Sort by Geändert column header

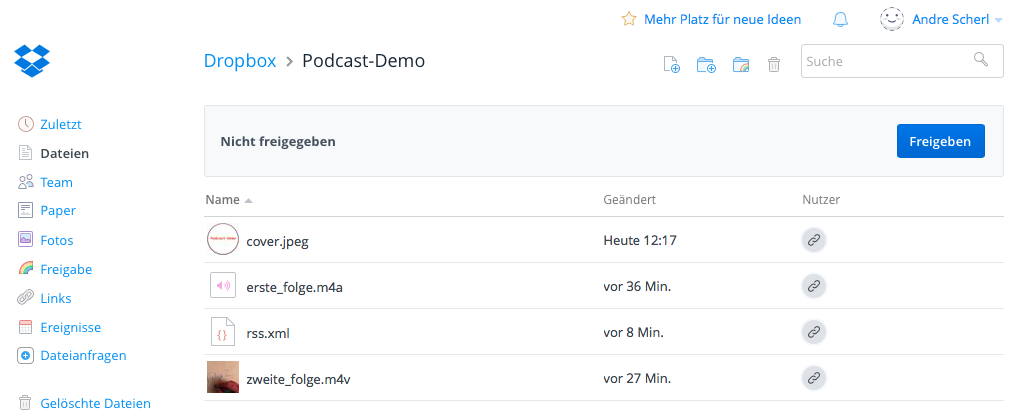(629, 199)
